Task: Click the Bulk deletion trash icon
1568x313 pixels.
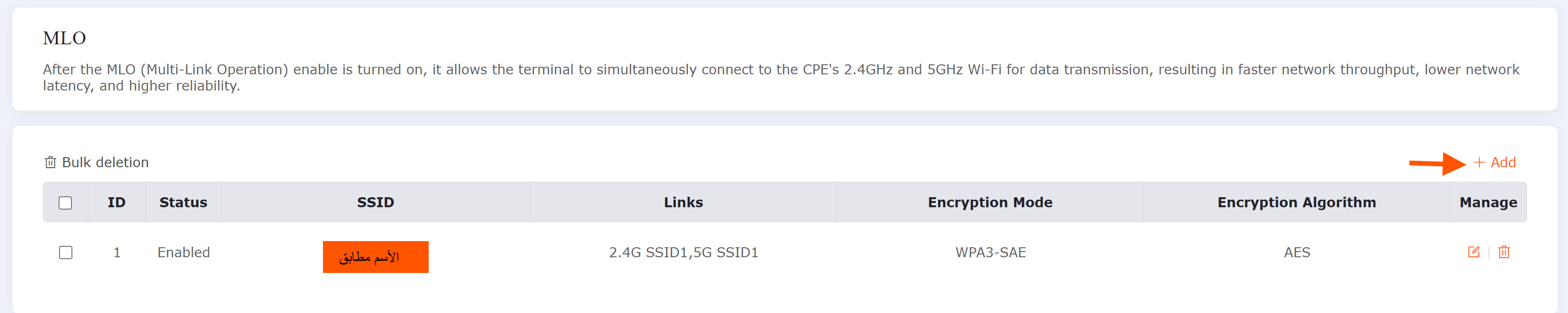Action: click(x=50, y=162)
